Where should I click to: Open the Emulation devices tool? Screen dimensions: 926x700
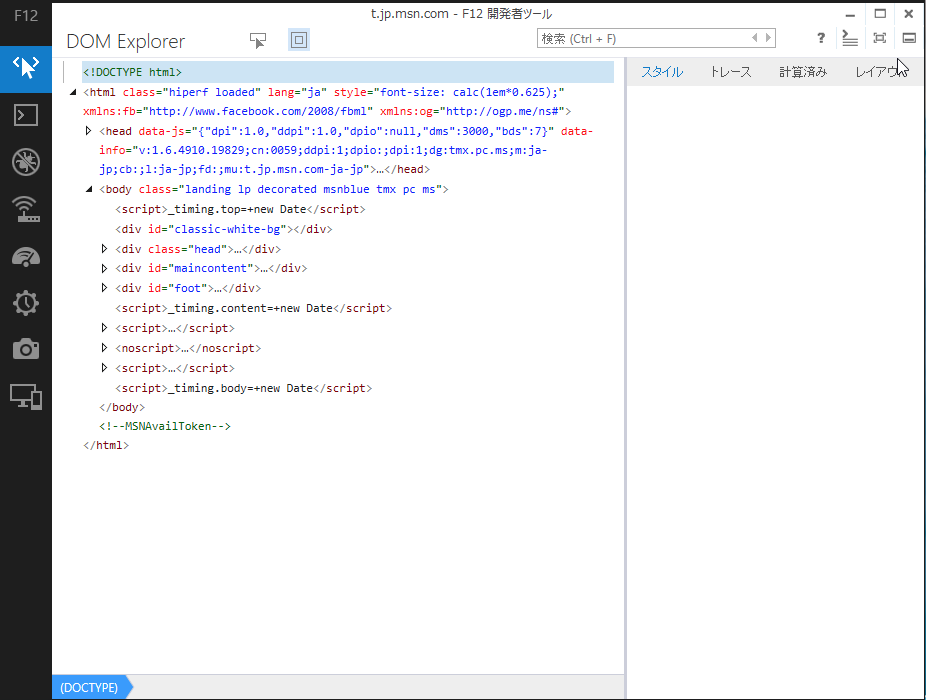[x=25, y=396]
